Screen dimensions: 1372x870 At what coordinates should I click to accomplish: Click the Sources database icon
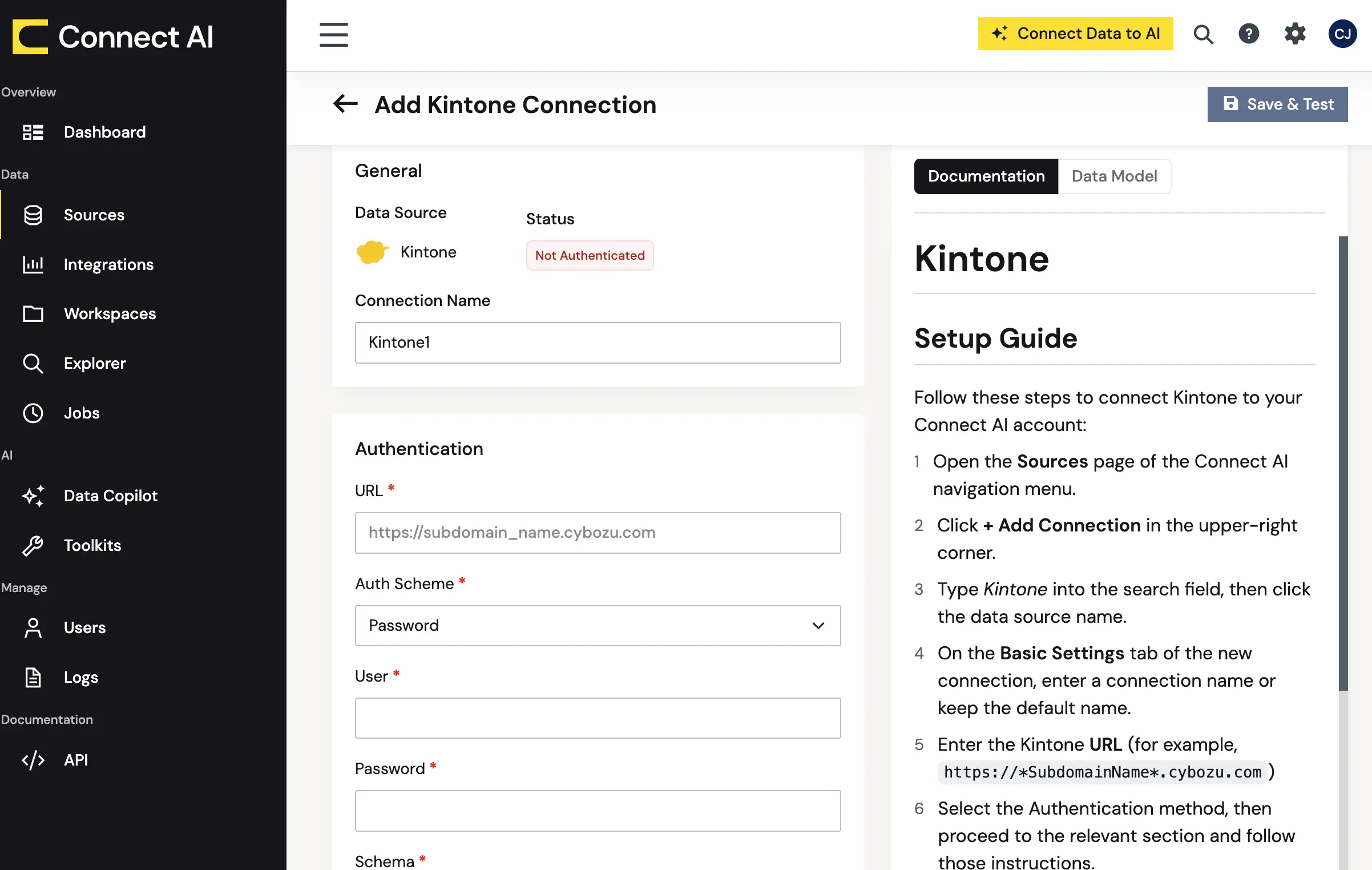(33, 215)
